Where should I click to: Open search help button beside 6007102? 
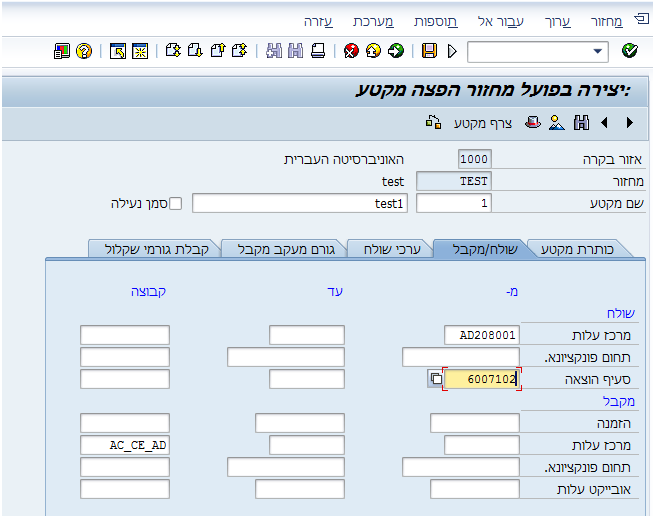pos(436,379)
